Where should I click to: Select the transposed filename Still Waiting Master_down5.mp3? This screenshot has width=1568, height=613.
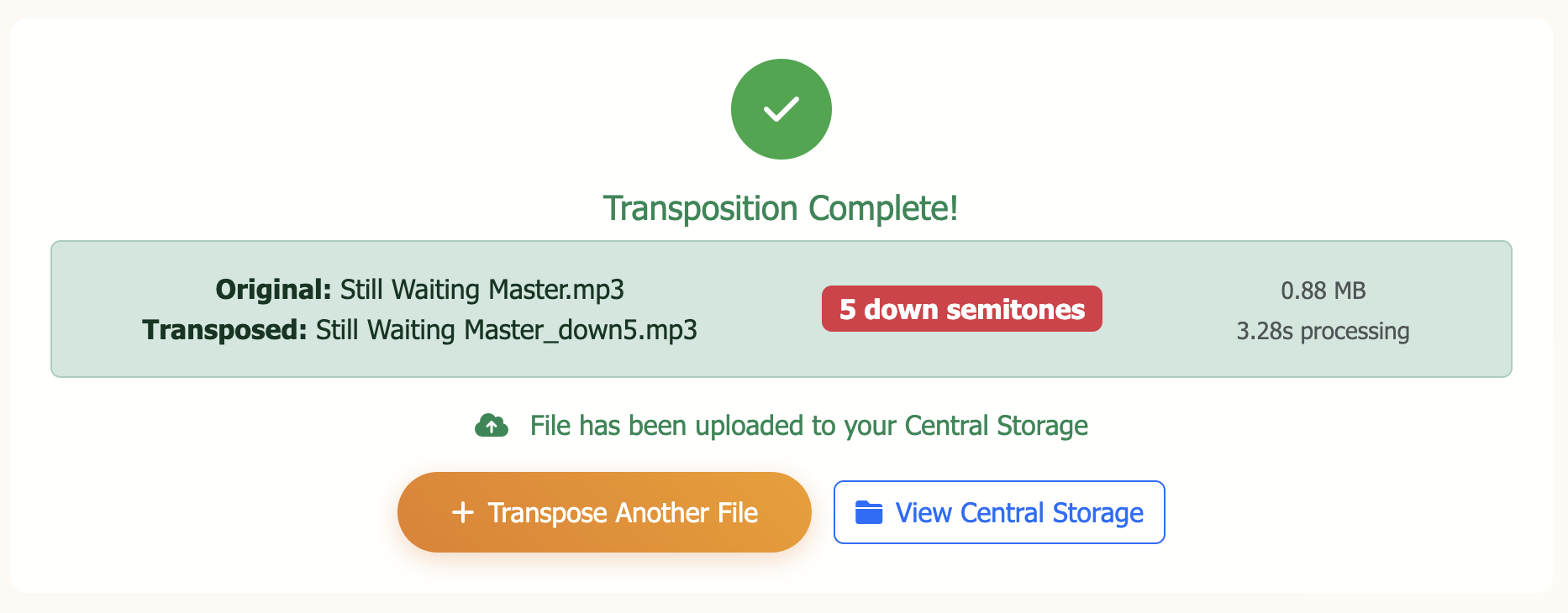[506, 330]
